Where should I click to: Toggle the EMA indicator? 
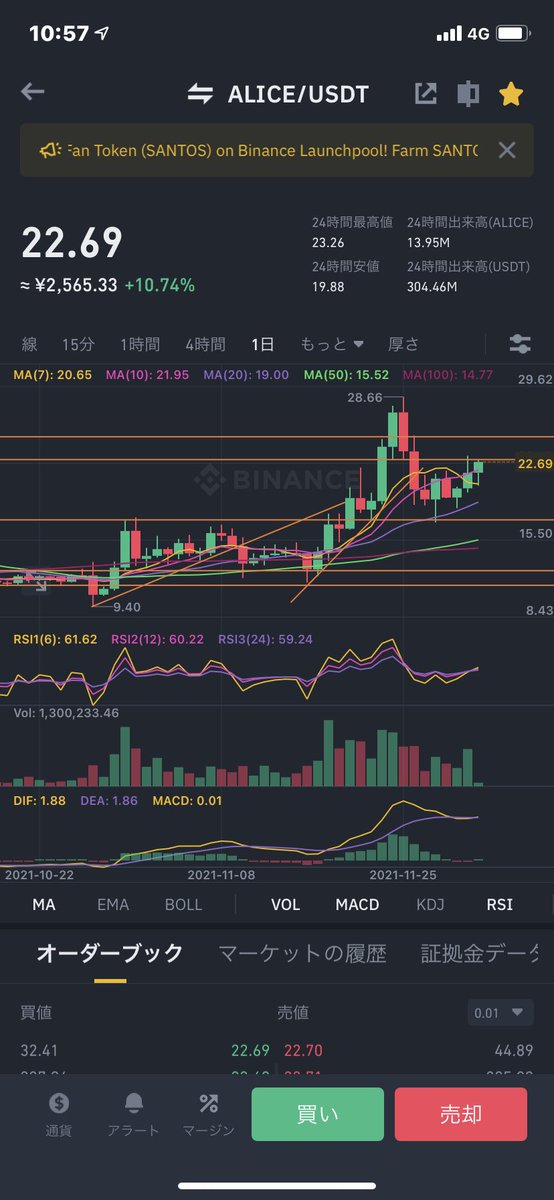[x=113, y=904]
